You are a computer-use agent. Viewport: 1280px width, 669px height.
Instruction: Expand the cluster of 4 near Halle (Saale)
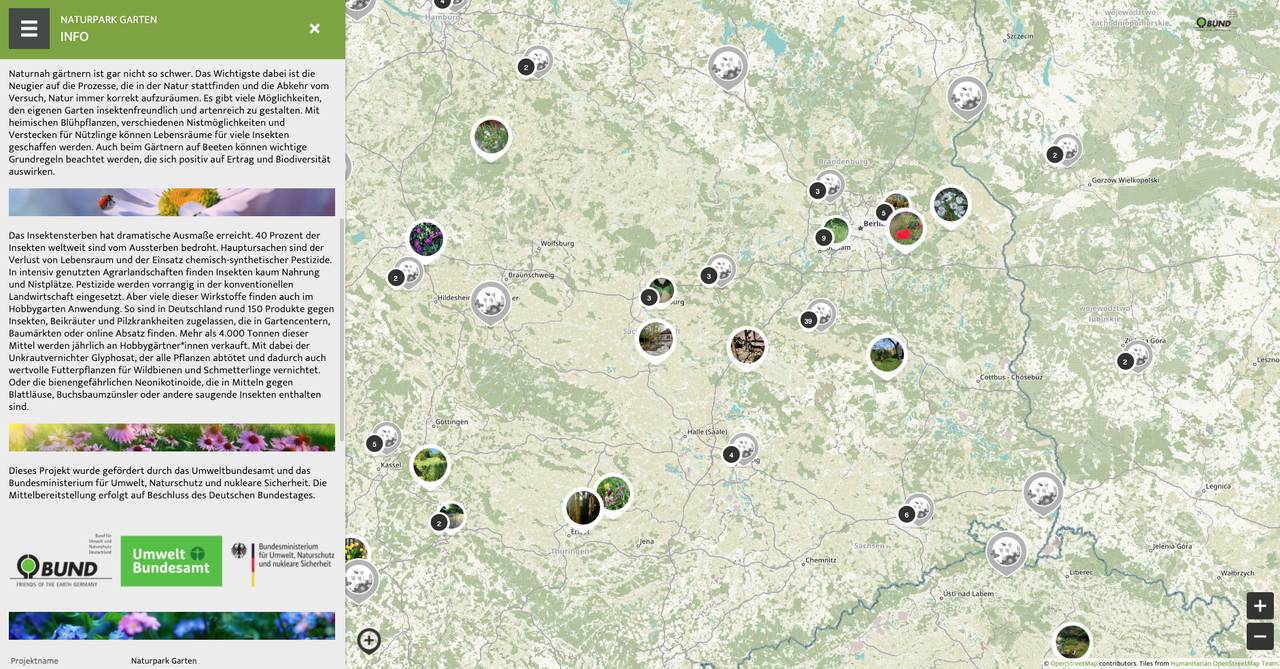[x=732, y=454]
